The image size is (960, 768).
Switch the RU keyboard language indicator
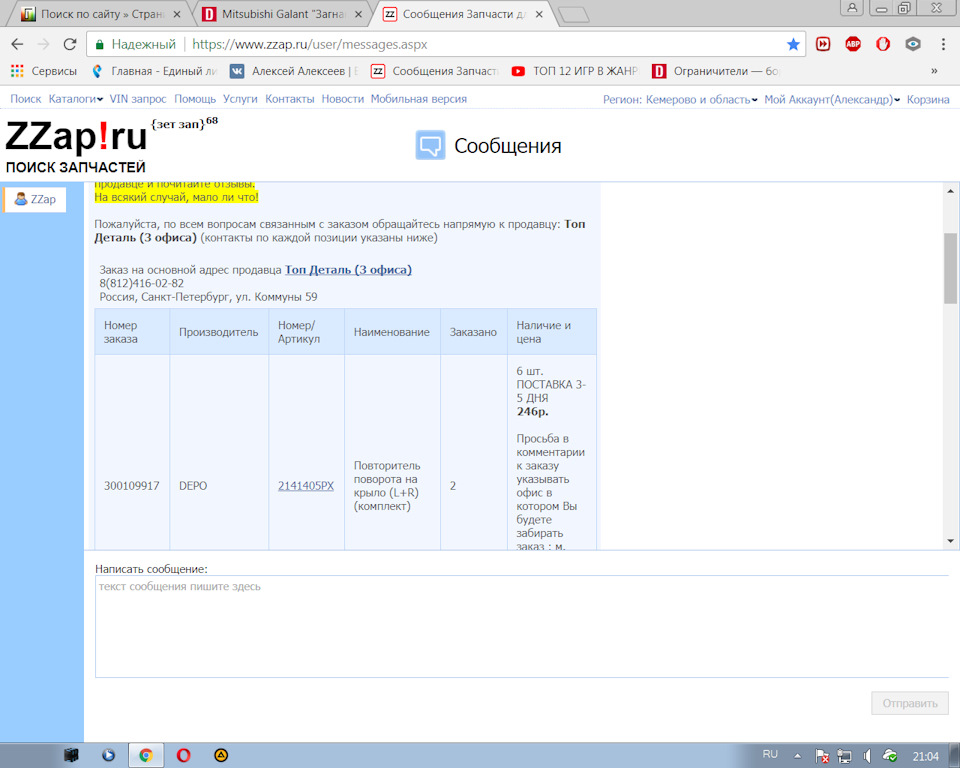(x=770, y=754)
